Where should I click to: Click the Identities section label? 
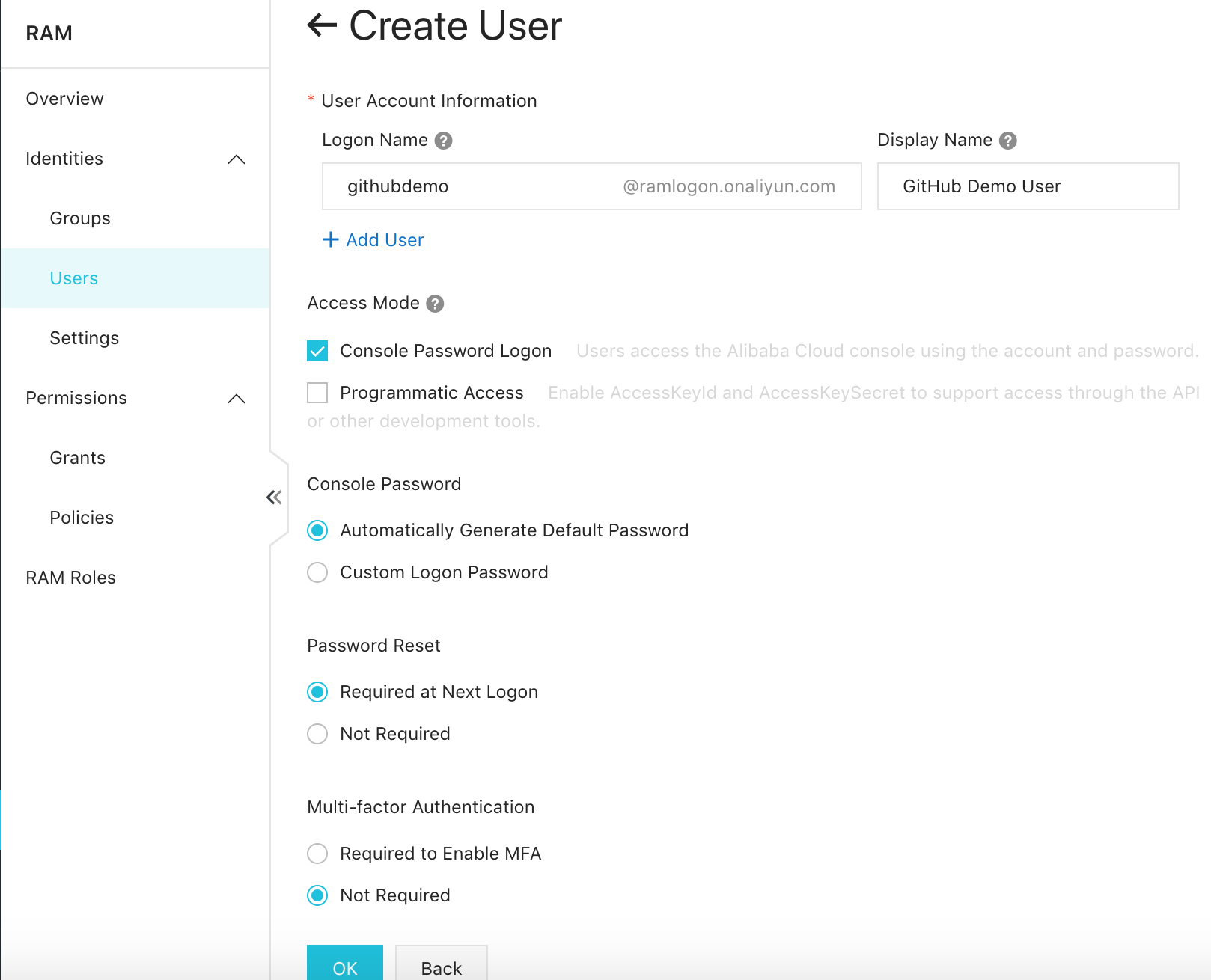tap(64, 159)
